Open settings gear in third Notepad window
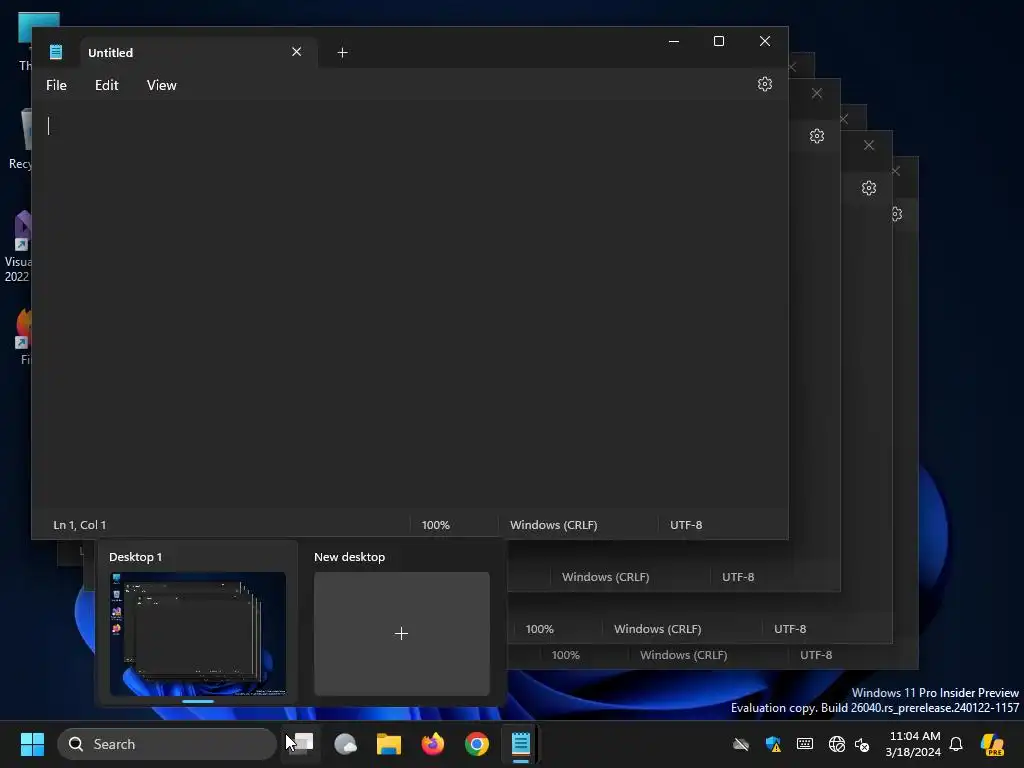Viewport: 1024px width, 768px height. click(x=869, y=188)
